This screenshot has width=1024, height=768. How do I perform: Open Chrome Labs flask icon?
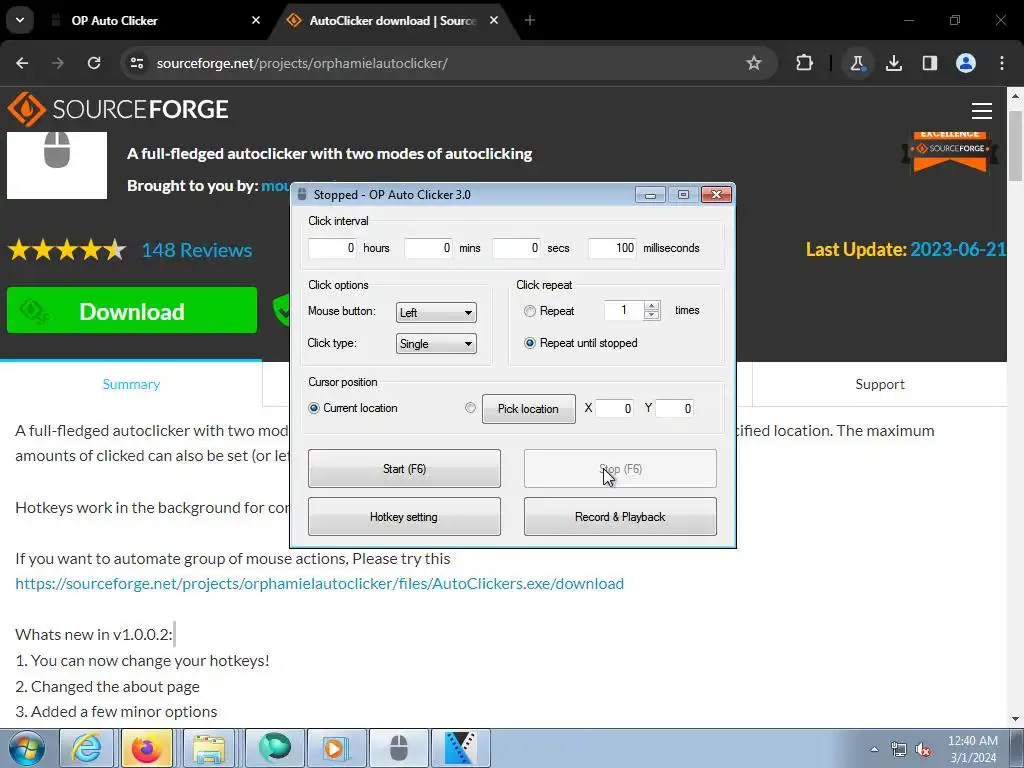(x=857, y=63)
